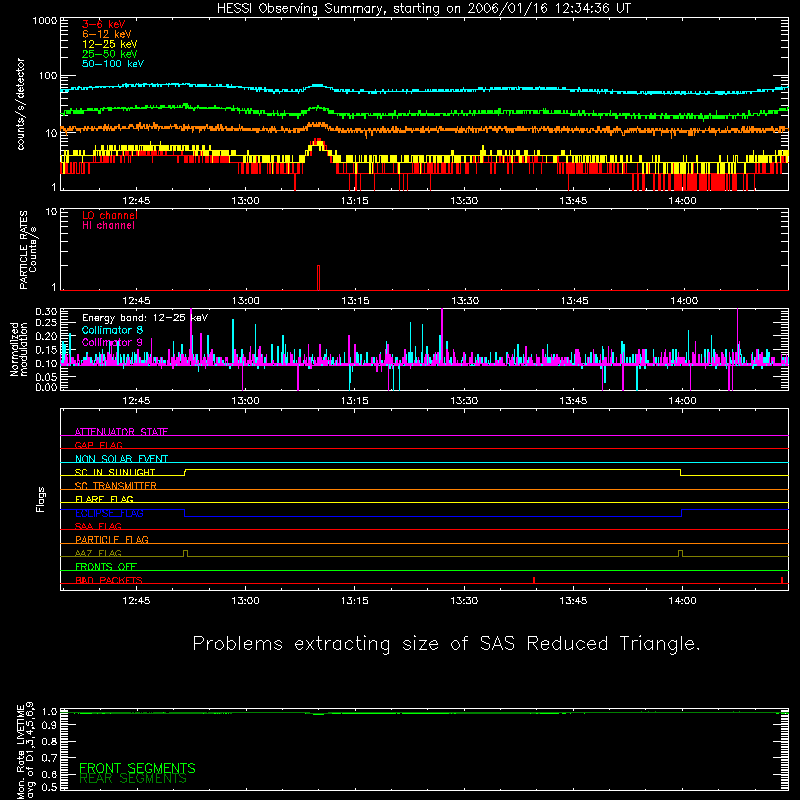
Task: Select the SC TRANSMITTER flag label
Action: [116, 486]
